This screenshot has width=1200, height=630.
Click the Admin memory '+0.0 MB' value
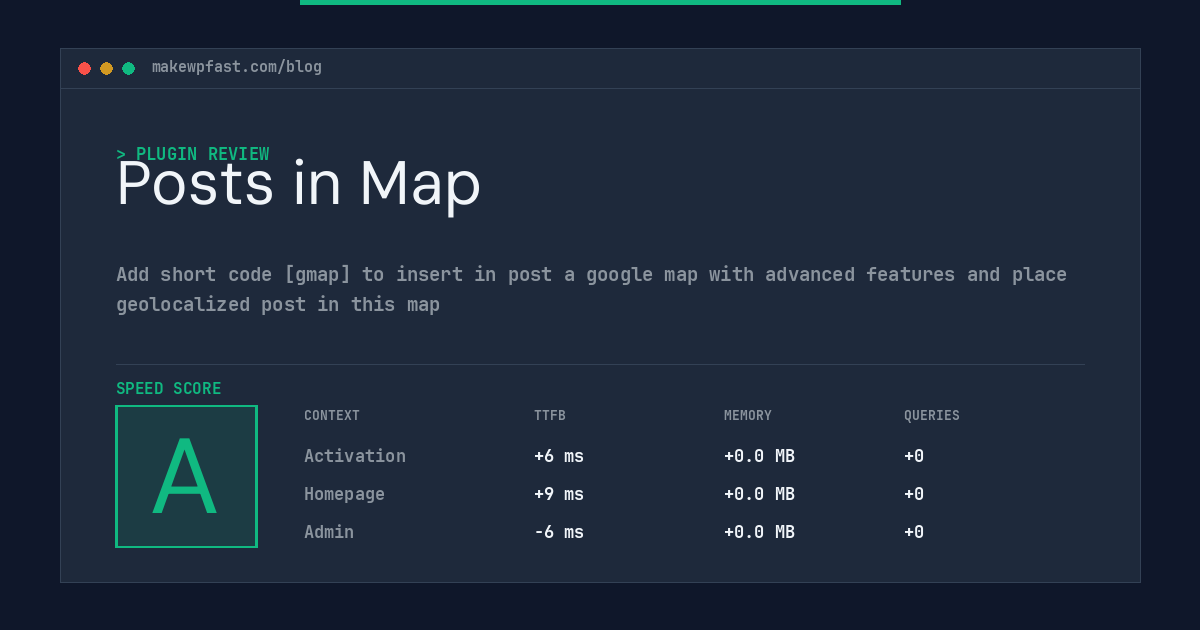pyautogui.click(x=759, y=532)
